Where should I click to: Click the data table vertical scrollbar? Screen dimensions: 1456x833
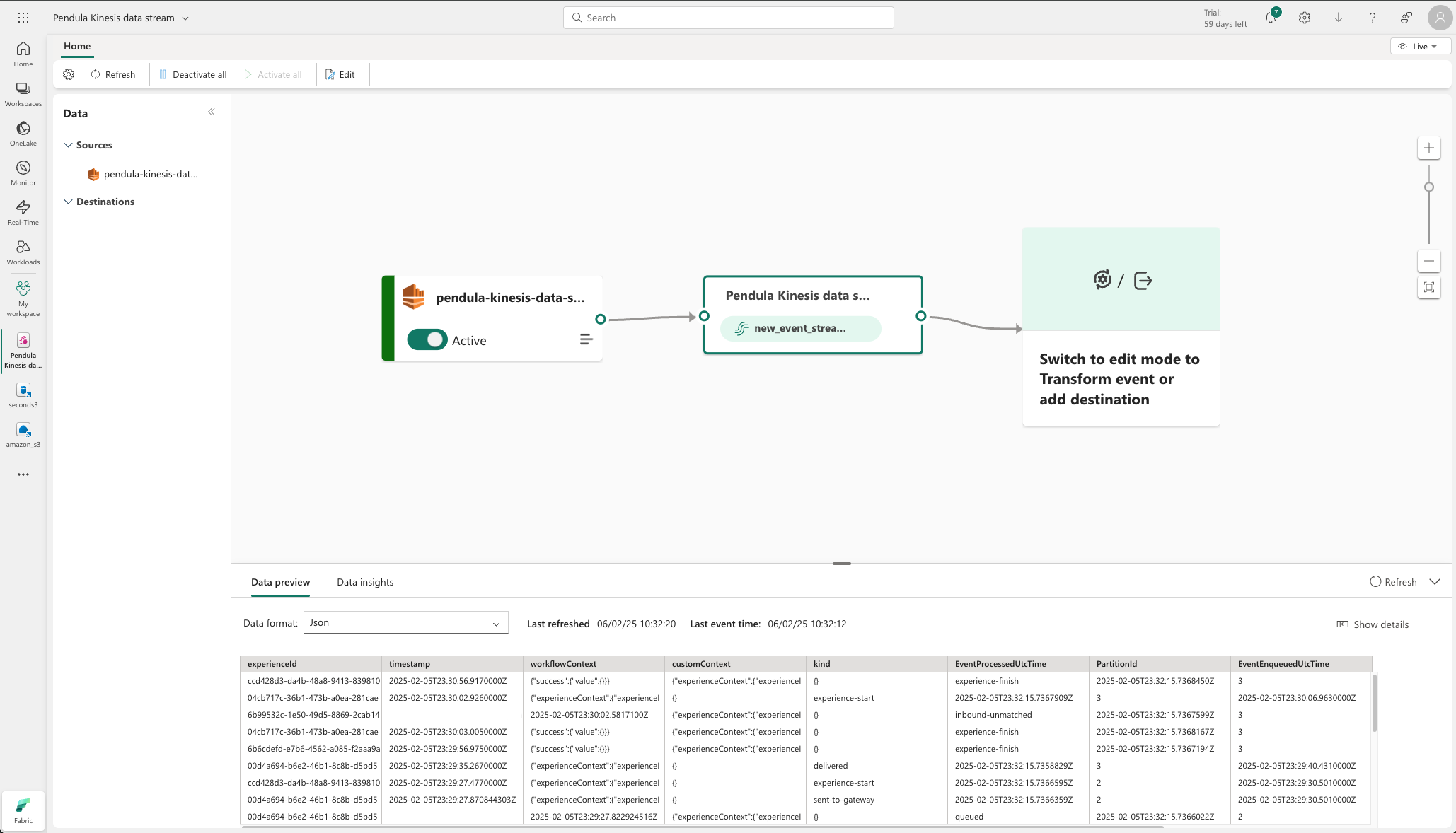(1375, 703)
